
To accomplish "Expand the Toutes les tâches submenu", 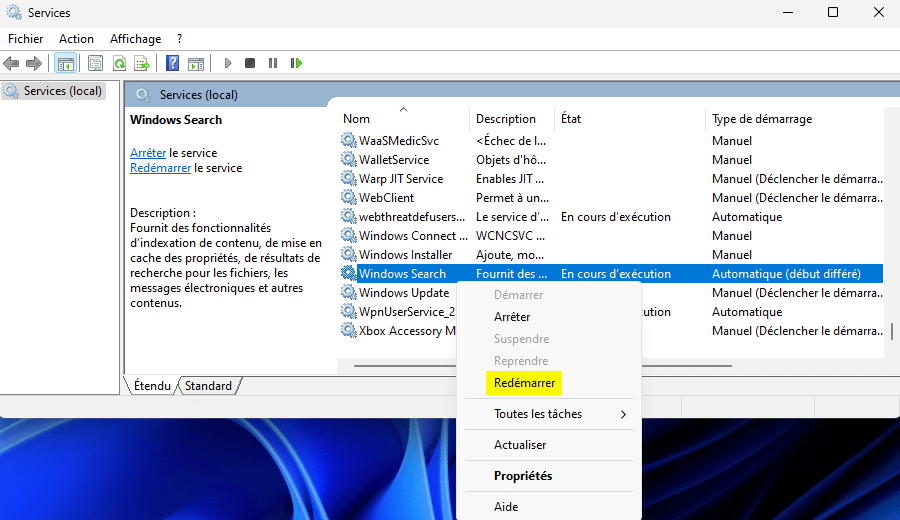I will click(549, 414).
